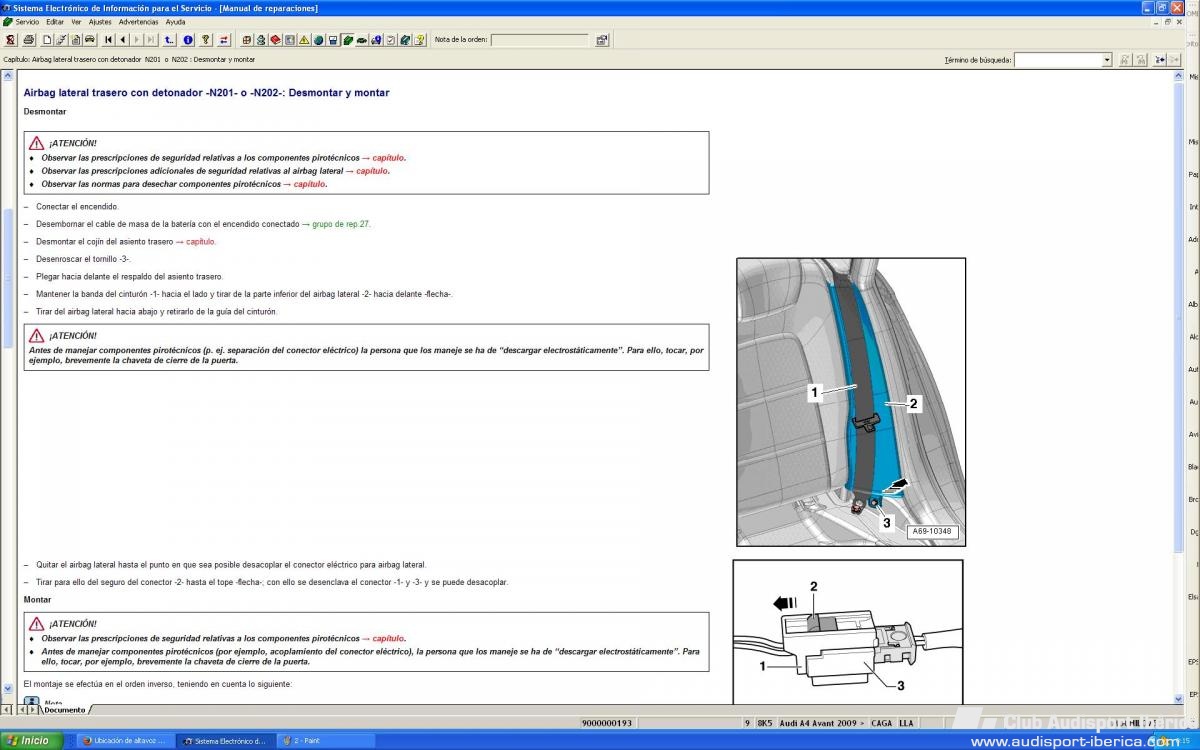Viewport: 1200px width, 750px height.
Task: Click the vertical scrollbar of the document
Action: [1178, 385]
